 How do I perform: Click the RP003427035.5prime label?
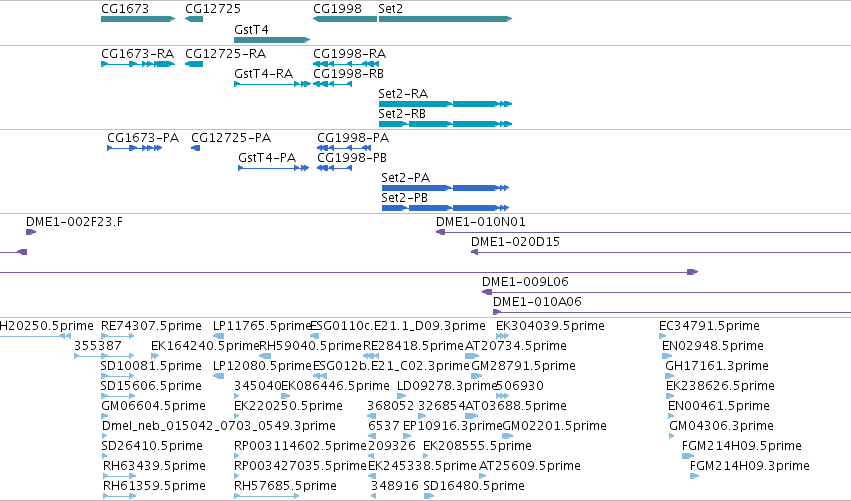click(301, 466)
